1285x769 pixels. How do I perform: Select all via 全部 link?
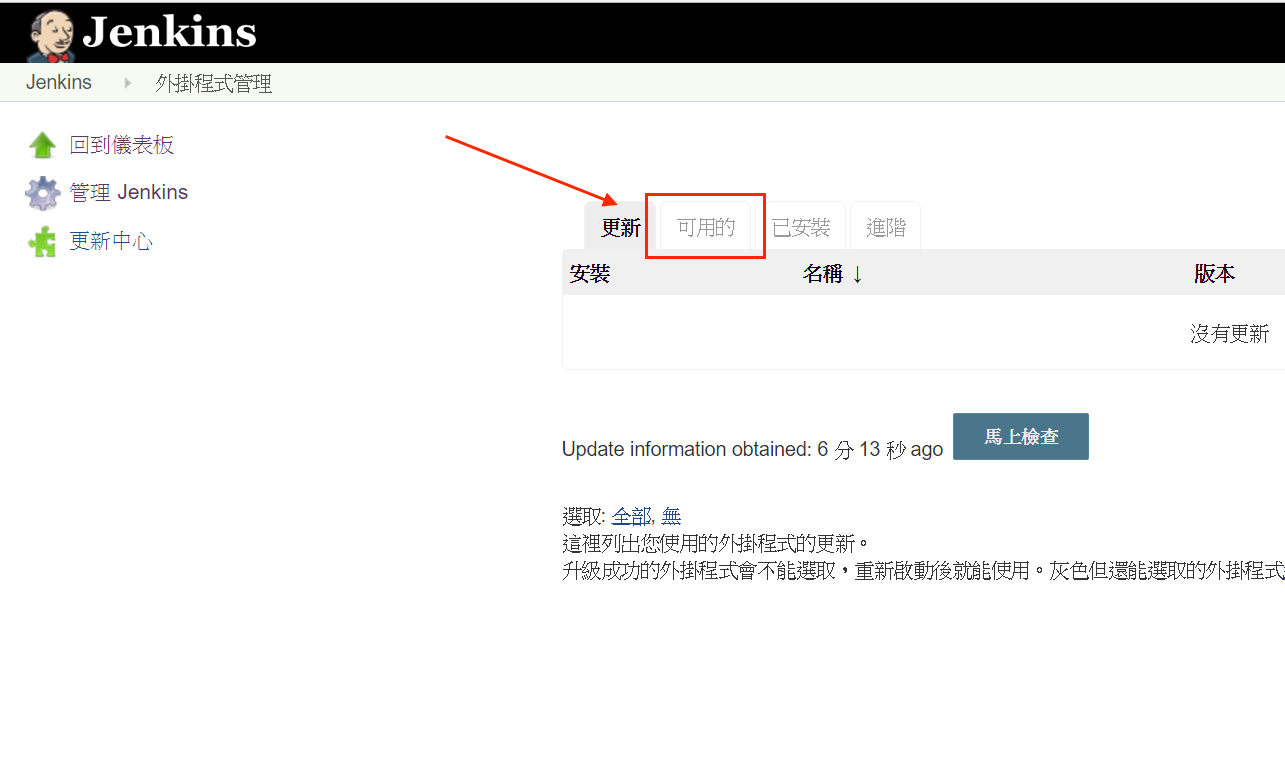(631, 516)
